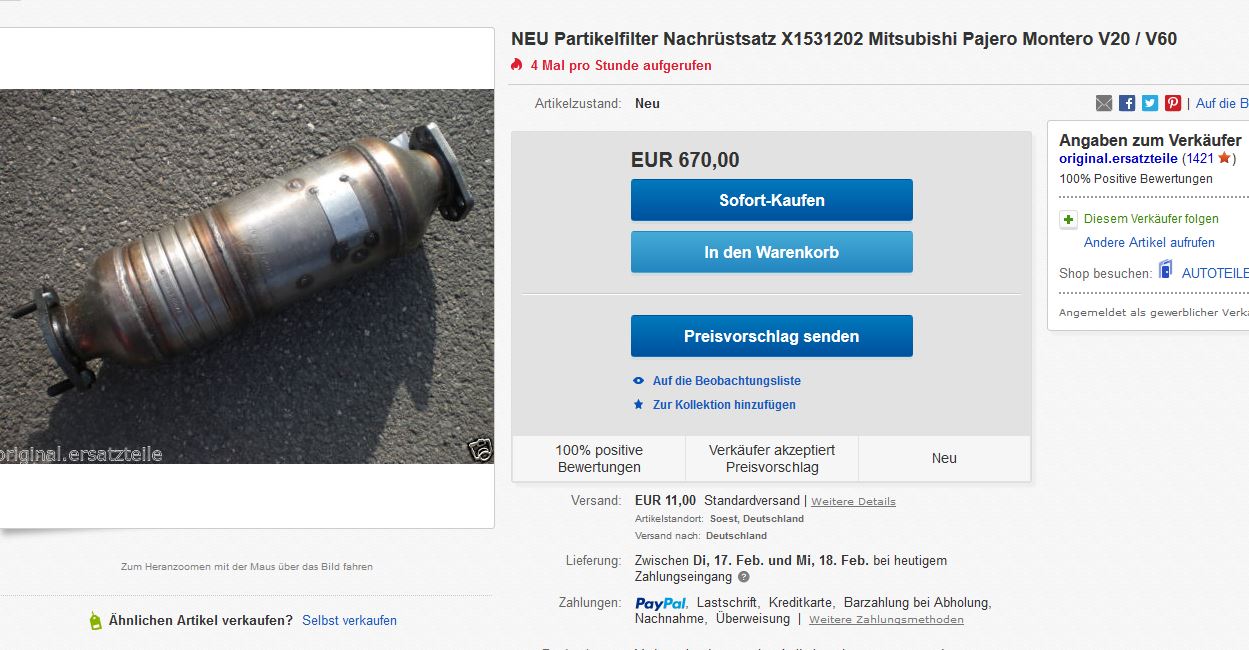Screen dimensions: 1249x650
Task: Add item with In den Warenkorb
Action: click(x=771, y=252)
